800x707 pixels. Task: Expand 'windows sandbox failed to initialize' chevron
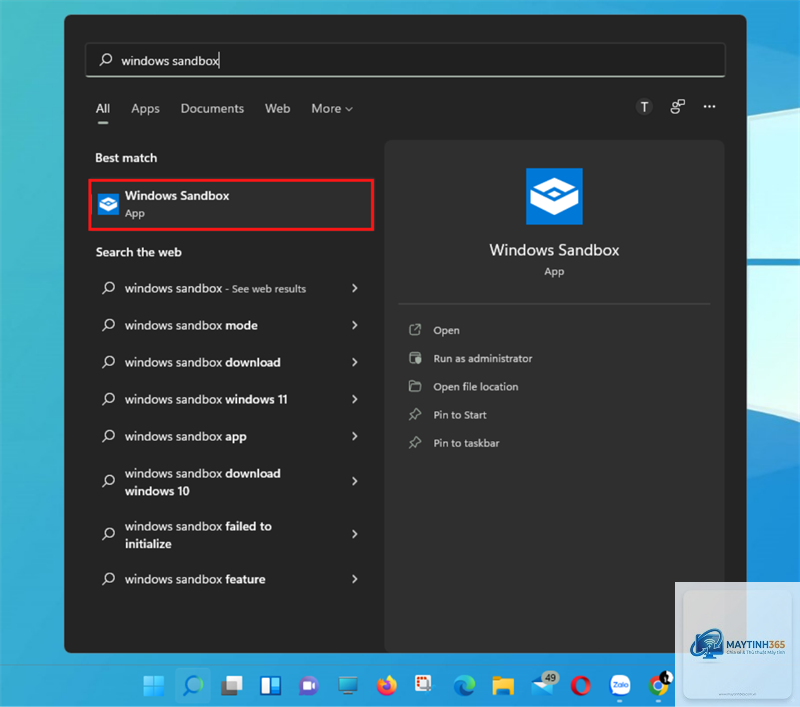[355, 534]
